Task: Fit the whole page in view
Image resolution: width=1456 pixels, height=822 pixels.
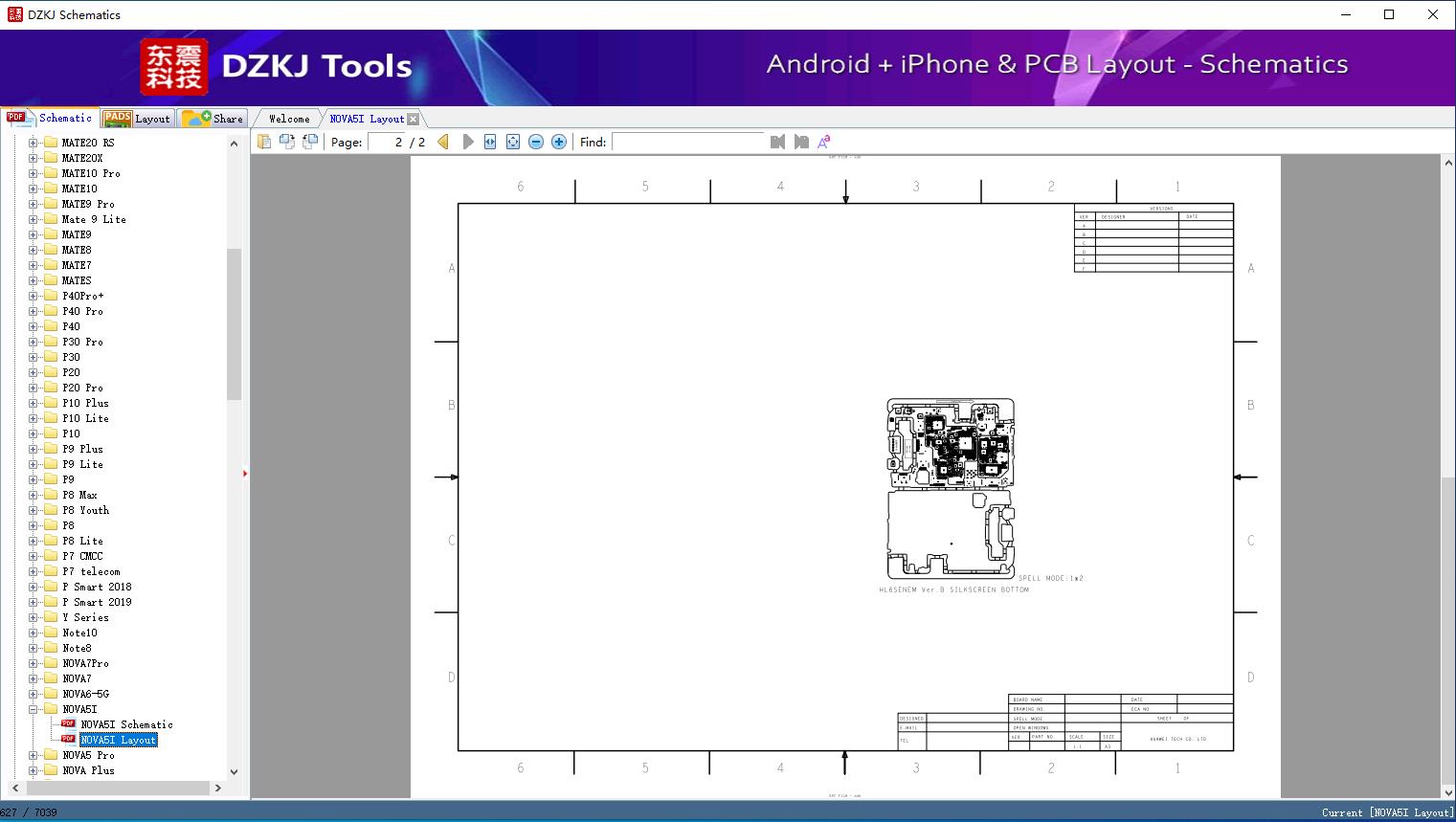Action: tap(513, 142)
